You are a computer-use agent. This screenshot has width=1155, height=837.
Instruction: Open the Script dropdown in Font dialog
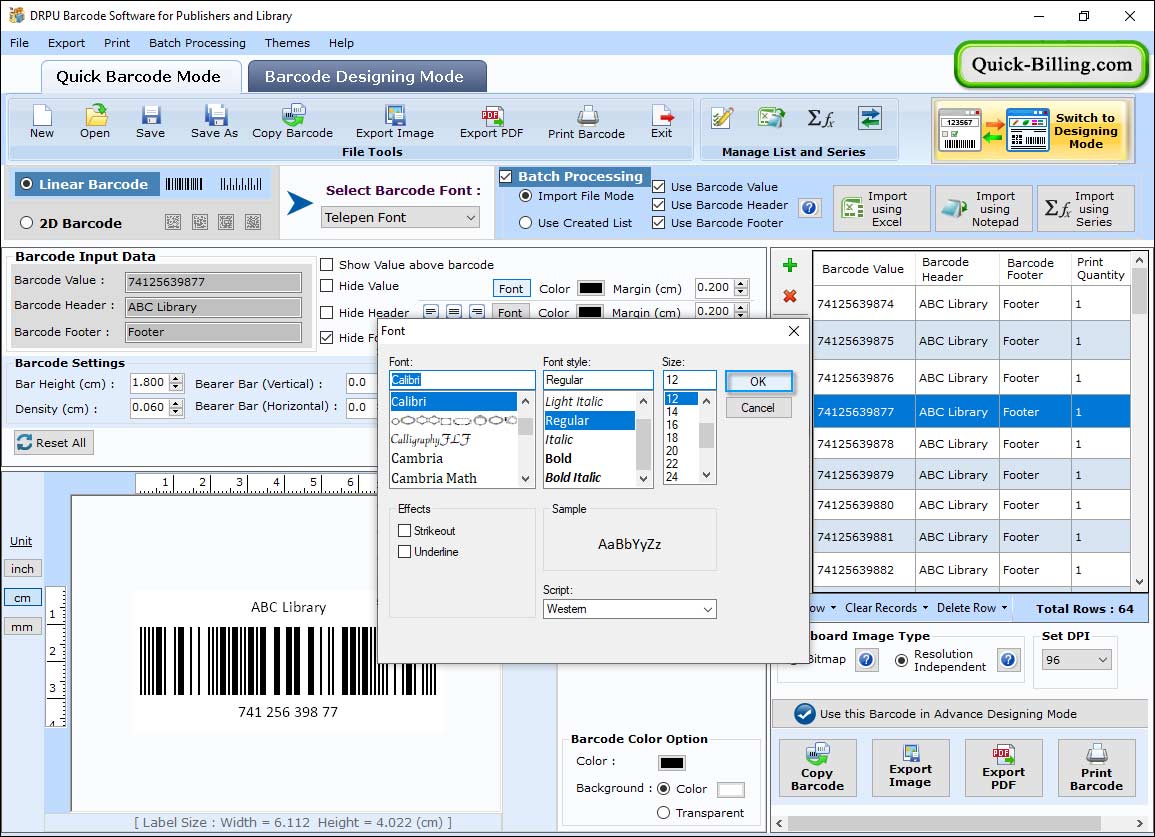coord(630,609)
